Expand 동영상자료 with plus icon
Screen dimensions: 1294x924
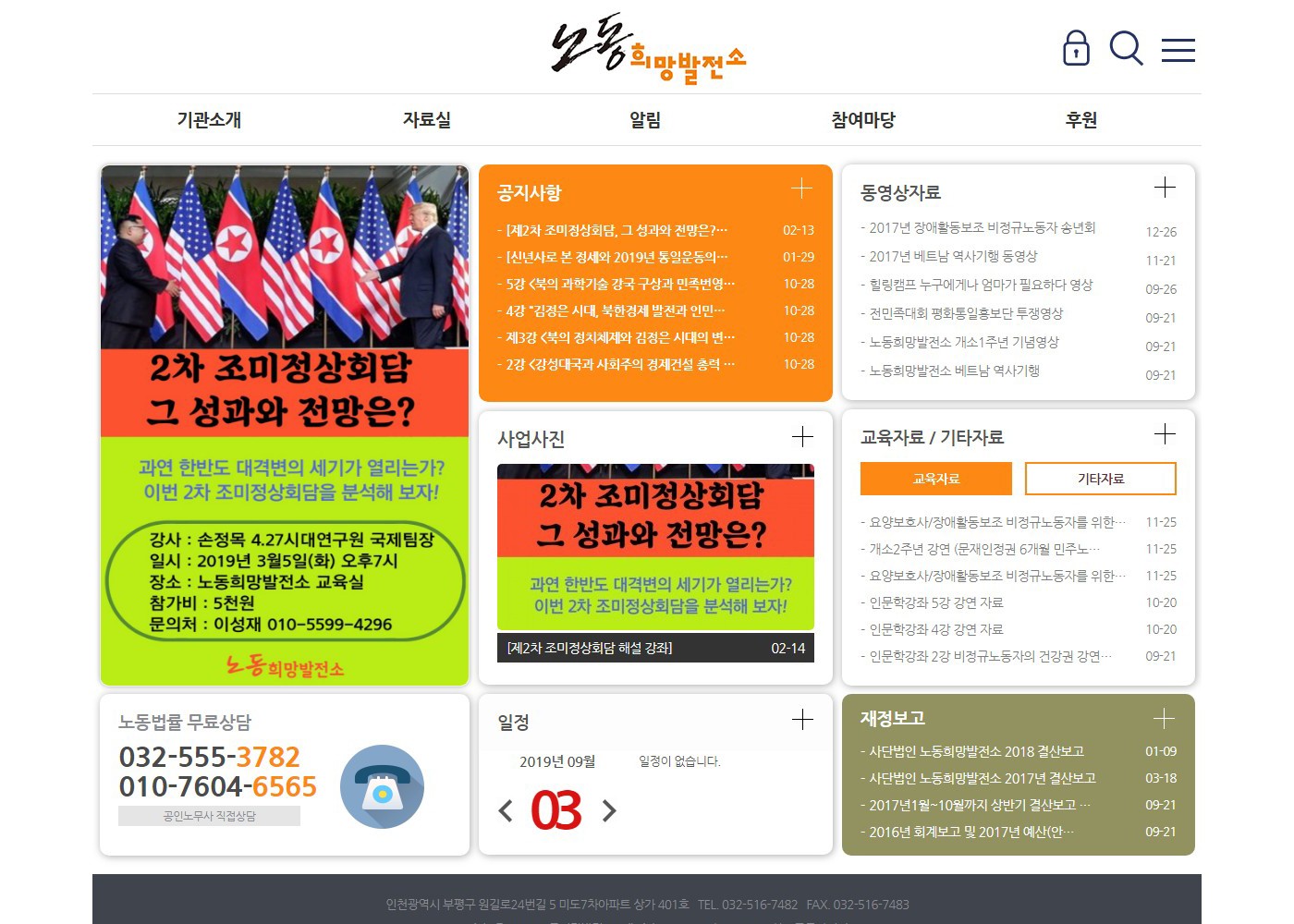[1165, 188]
